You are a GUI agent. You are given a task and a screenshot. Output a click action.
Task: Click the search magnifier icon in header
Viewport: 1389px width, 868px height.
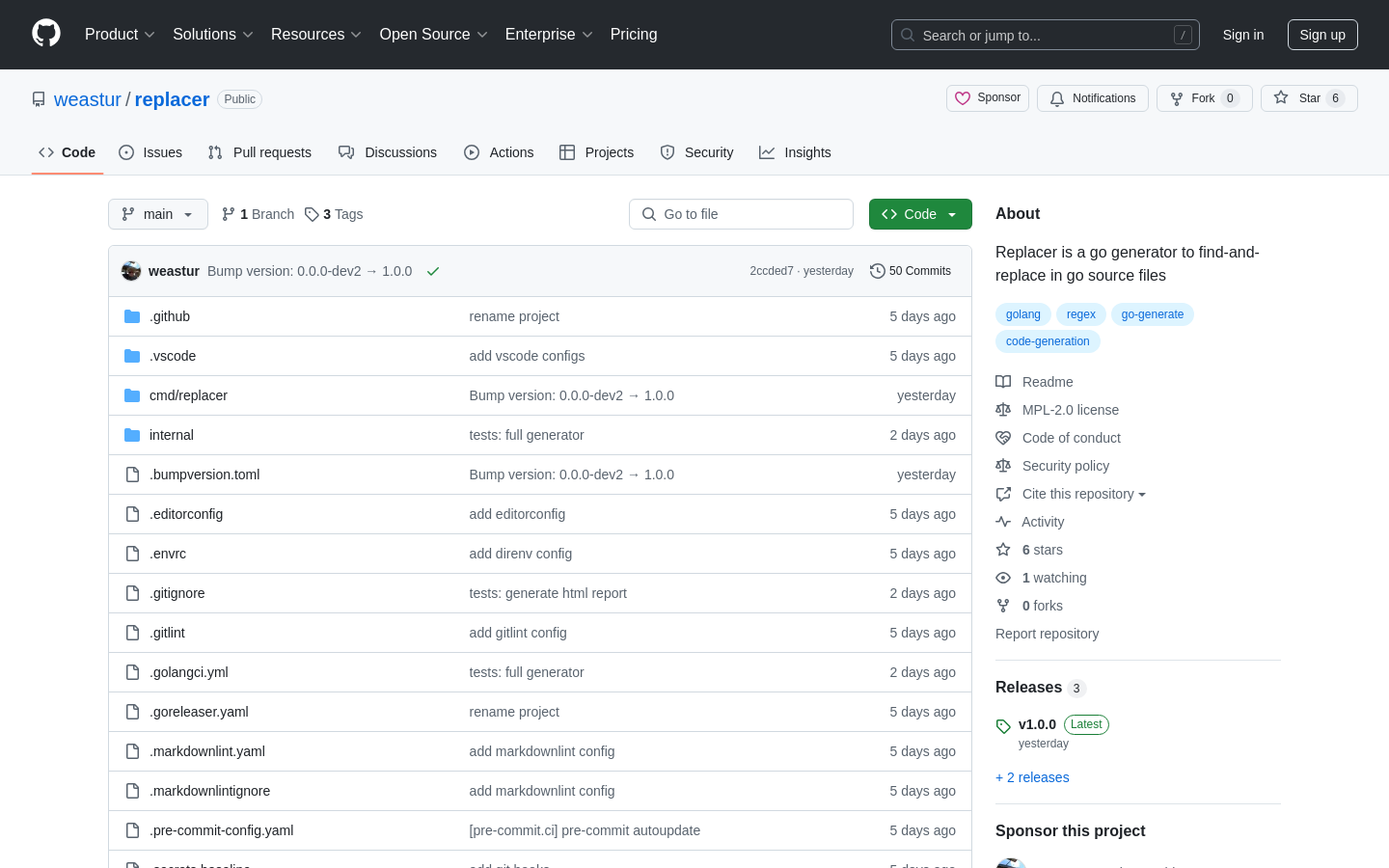tap(908, 35)
